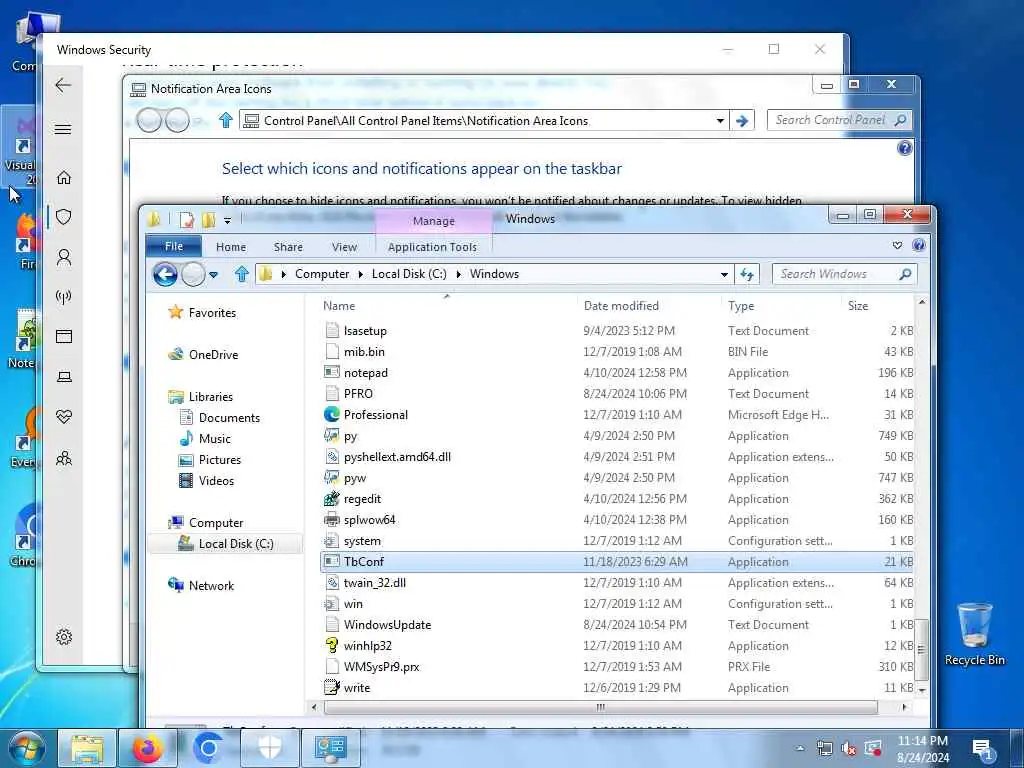The image size is (1024, 768).
Task: Open Family options icon
Action: [64, 458]
